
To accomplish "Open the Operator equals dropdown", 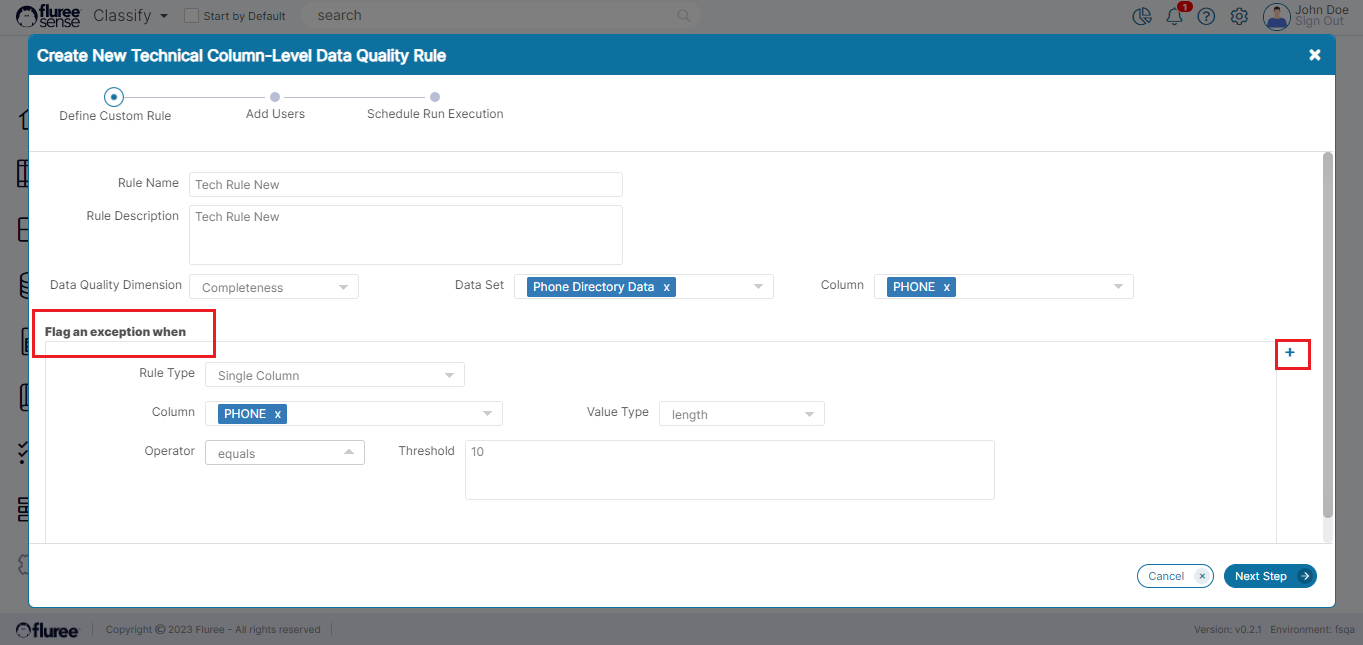I will point(284,453).
